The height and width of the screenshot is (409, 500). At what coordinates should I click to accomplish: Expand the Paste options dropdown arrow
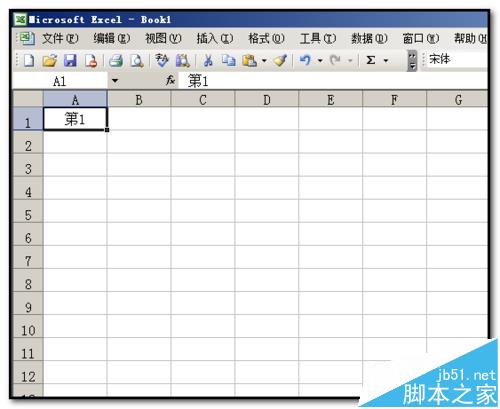[x=264, y=61]
